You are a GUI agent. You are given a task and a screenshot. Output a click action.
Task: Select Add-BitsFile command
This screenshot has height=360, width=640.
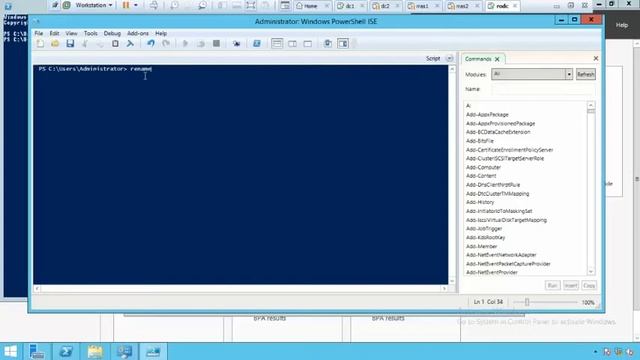point(480,141)
